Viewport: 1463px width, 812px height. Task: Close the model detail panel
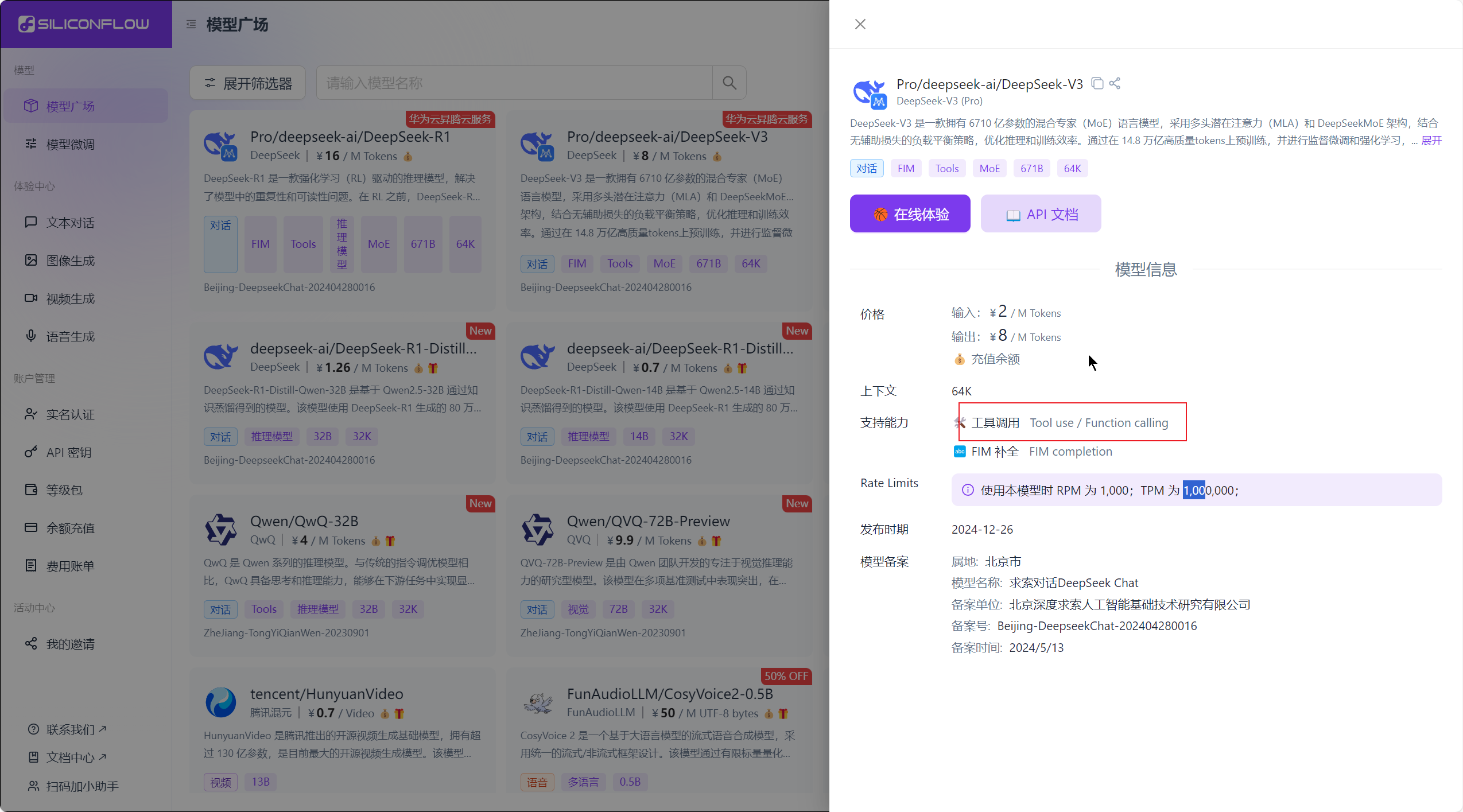[860, 24]
